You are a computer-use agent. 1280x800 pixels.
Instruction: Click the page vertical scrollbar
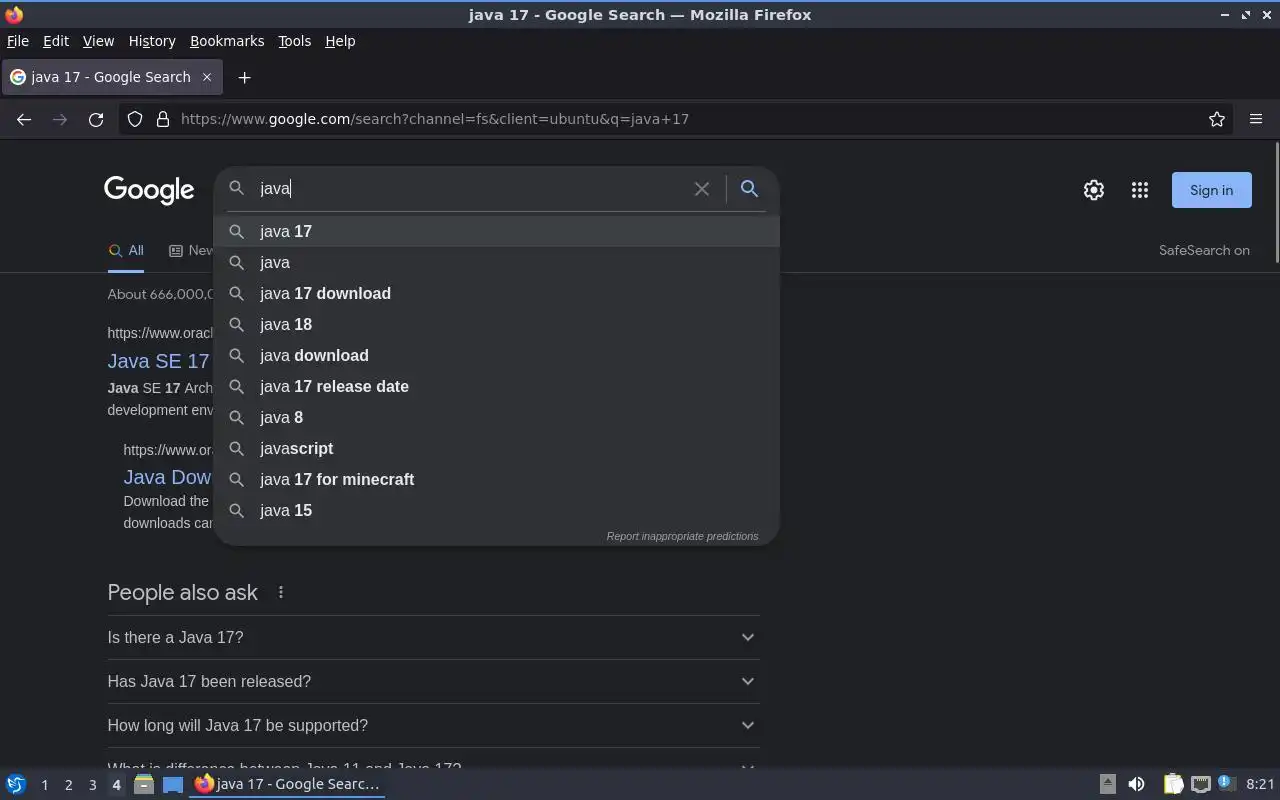(x=1276, y=205)
